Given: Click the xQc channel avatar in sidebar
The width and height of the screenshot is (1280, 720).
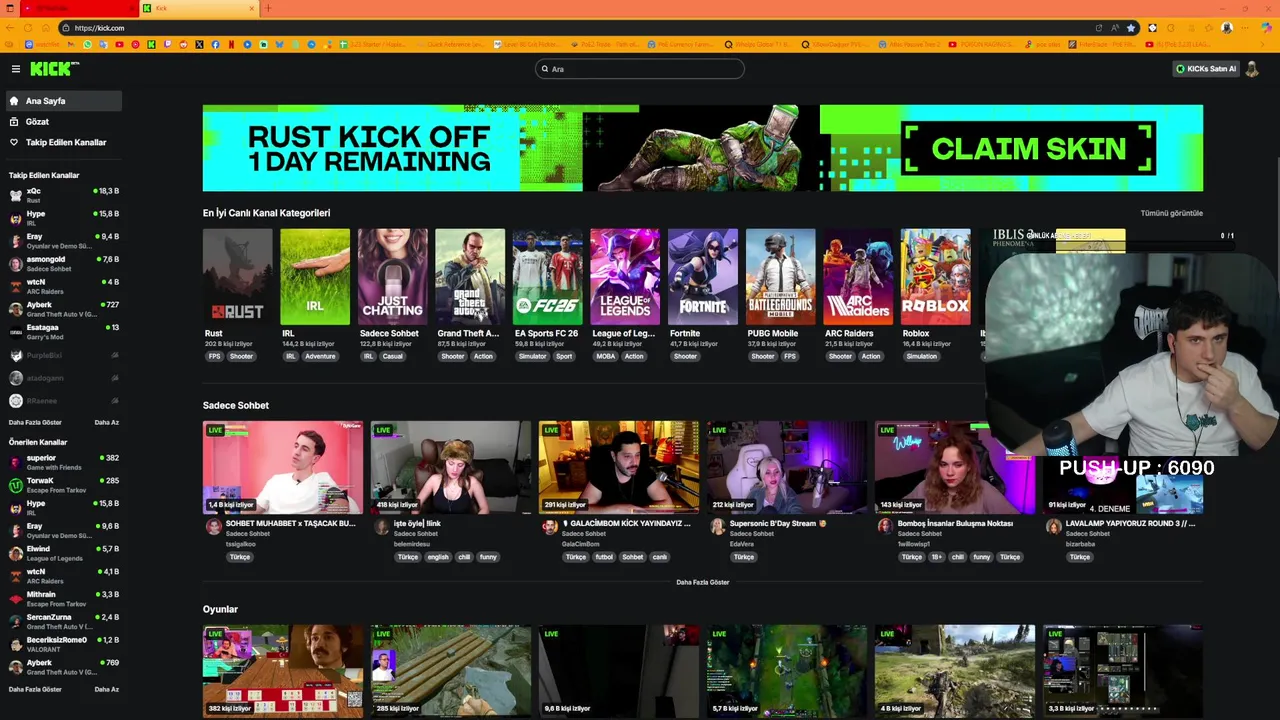Looking at the screenshot, I should point(15,195).
